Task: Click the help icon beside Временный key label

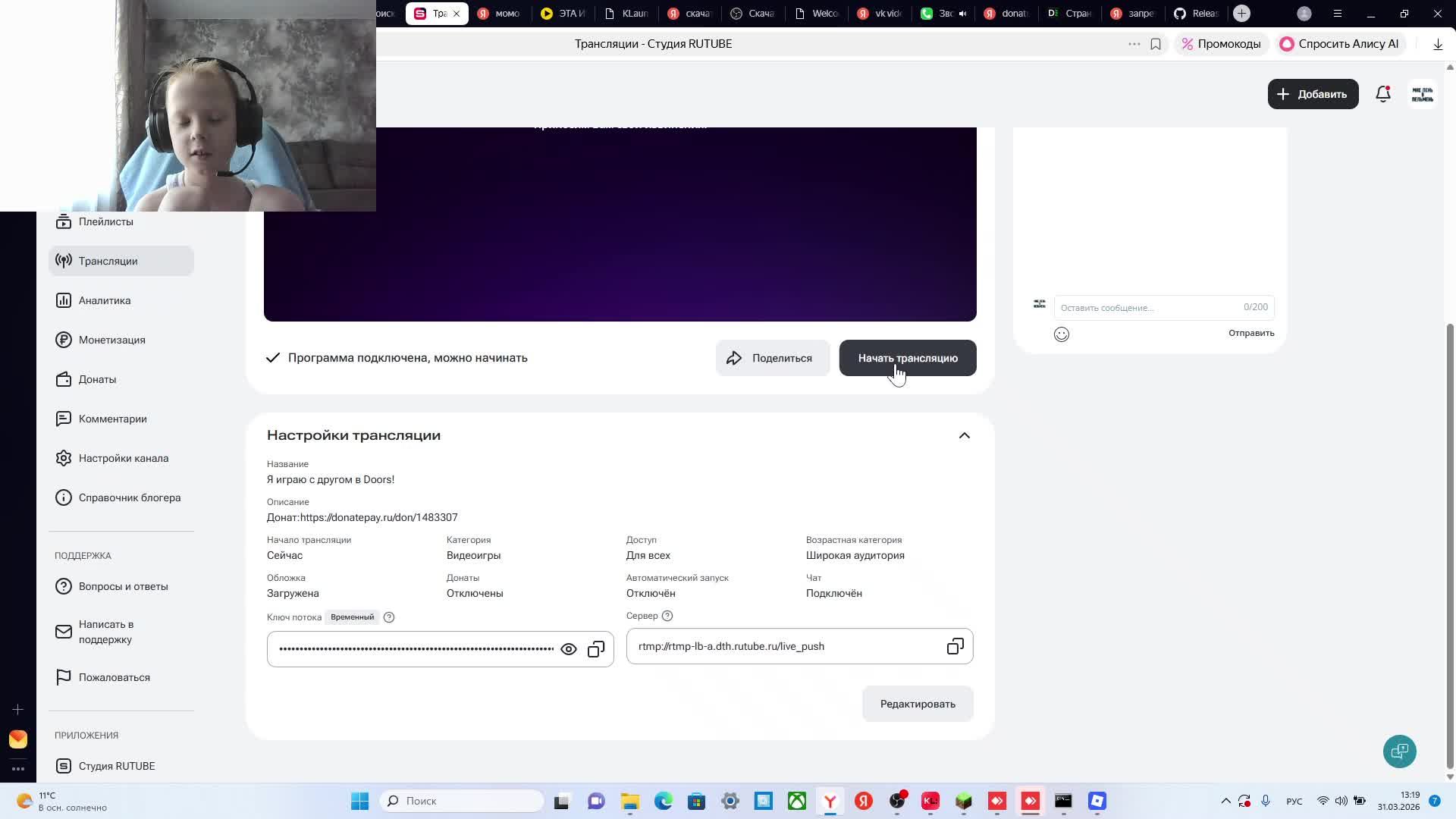Action: click(389, 617)
